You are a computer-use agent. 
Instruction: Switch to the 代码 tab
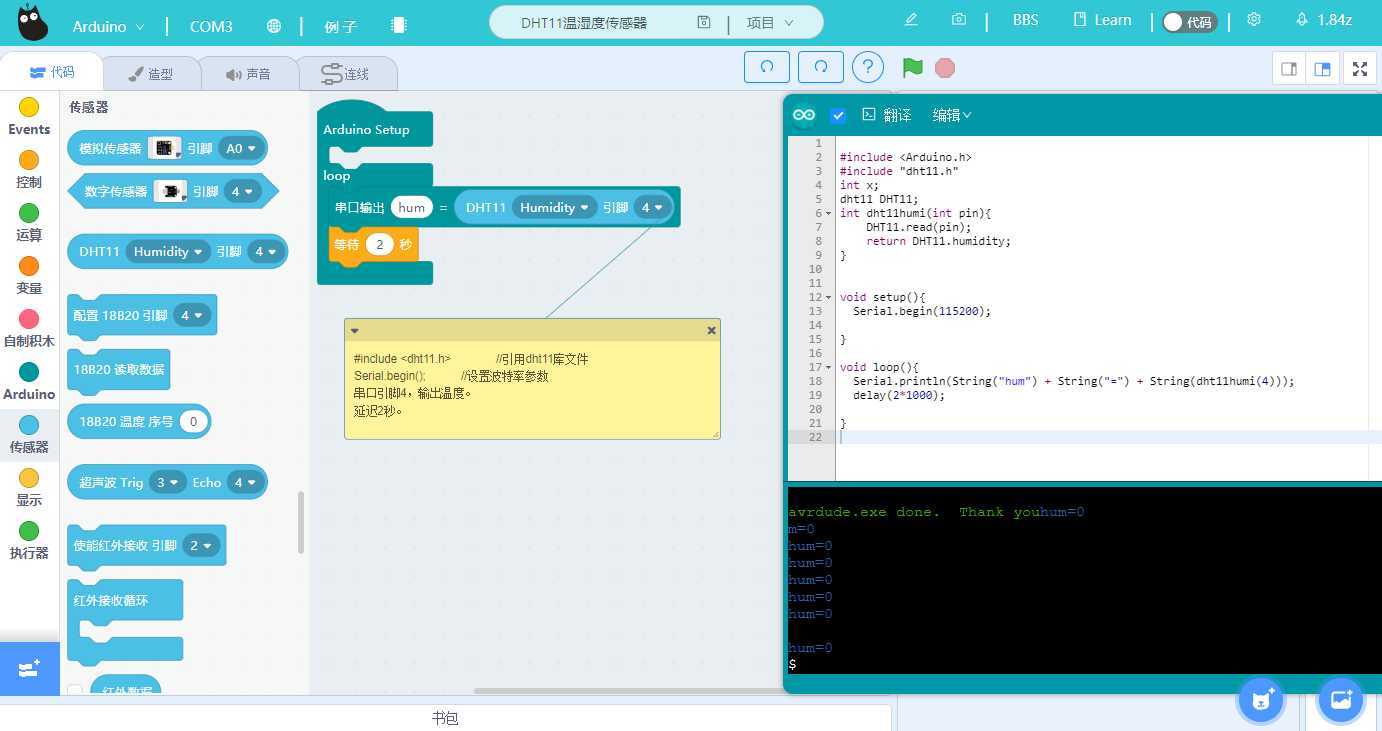(52, 72)
